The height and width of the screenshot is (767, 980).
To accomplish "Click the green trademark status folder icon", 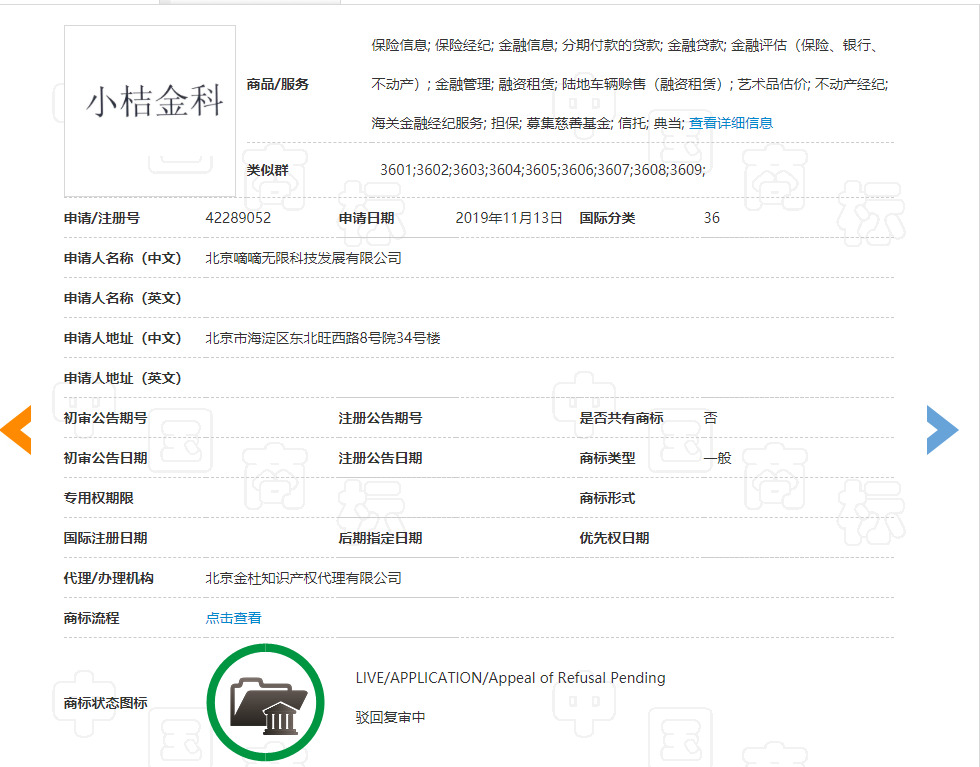I will click(266, 703).
